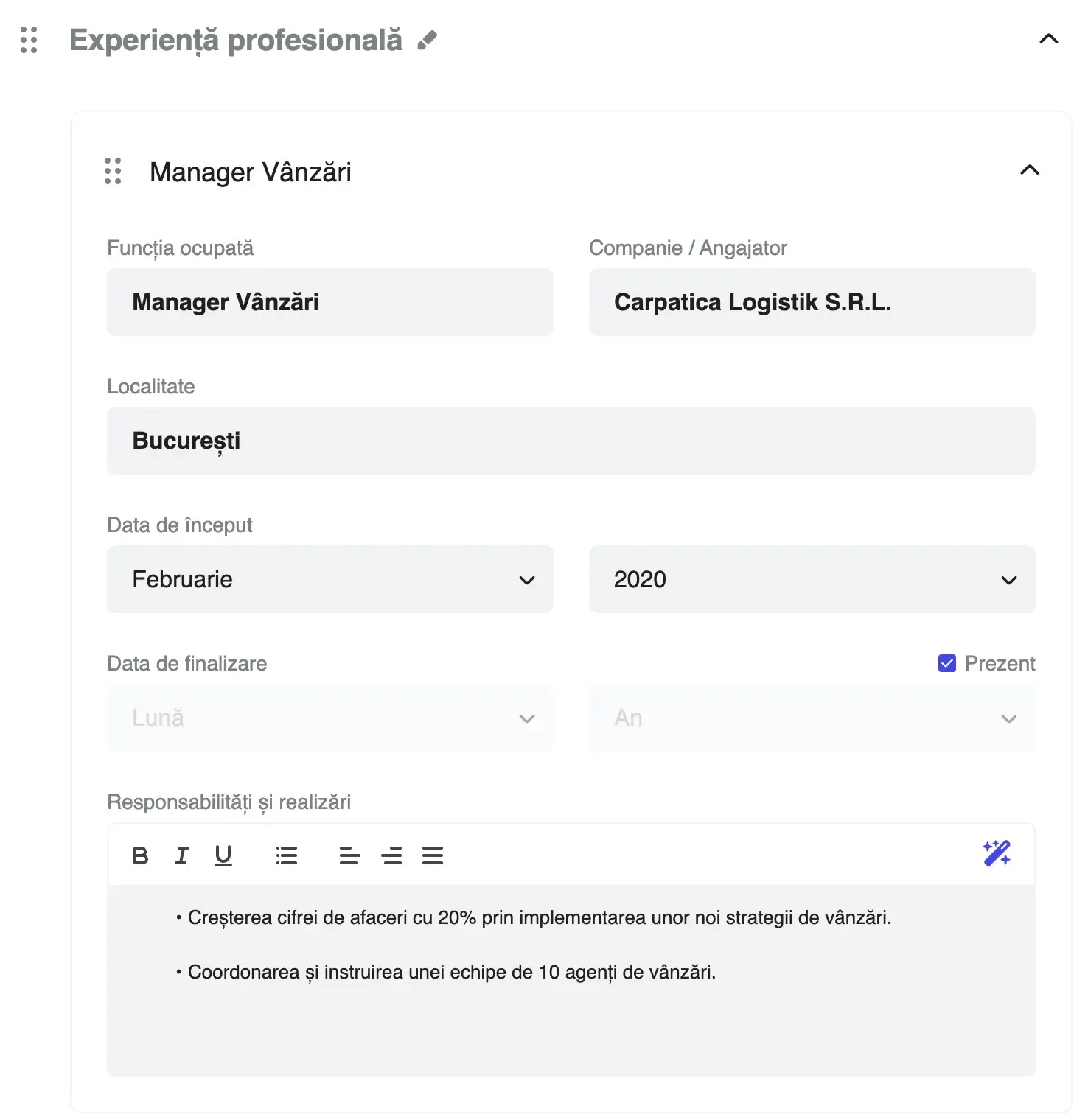Open the Lună end-date dropdown
1088x1120 pixels.
pos(330,718)
